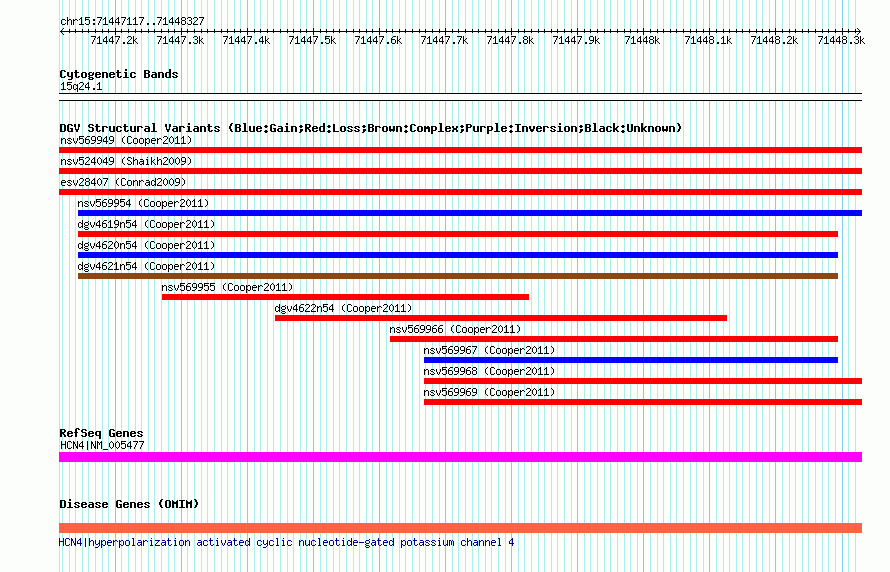This screenshot has width=890, height=572.
Task: Click the 71447.5k ruler tick label
Action: (312, 40)
